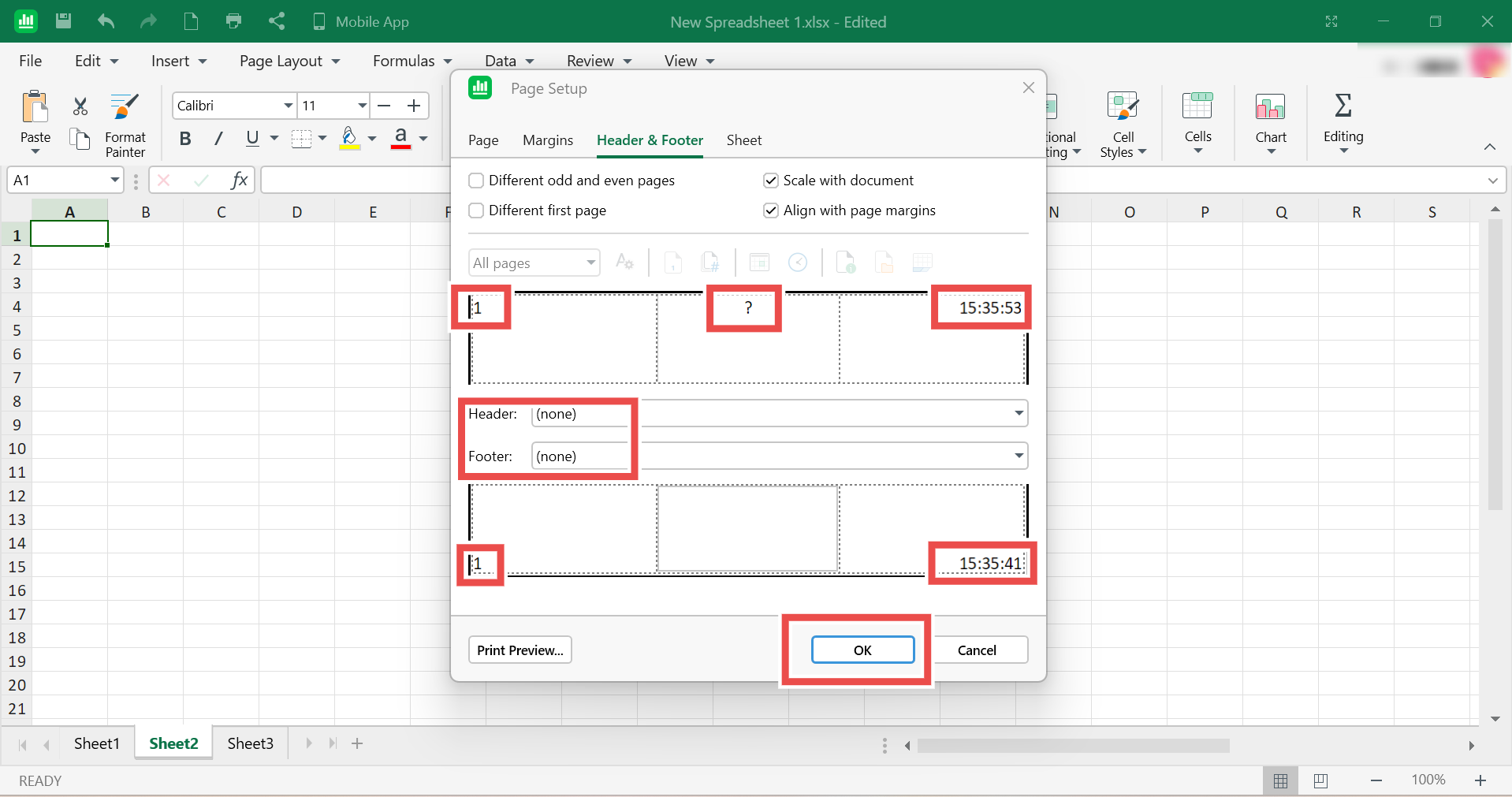Open the Calibri font name dropdown

click(x=288, y=106)
